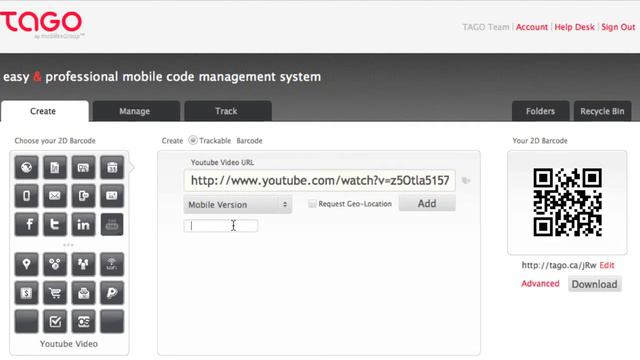Open the Mobile Version dropdown
This screenshot has width=640, height=360.
238,204
